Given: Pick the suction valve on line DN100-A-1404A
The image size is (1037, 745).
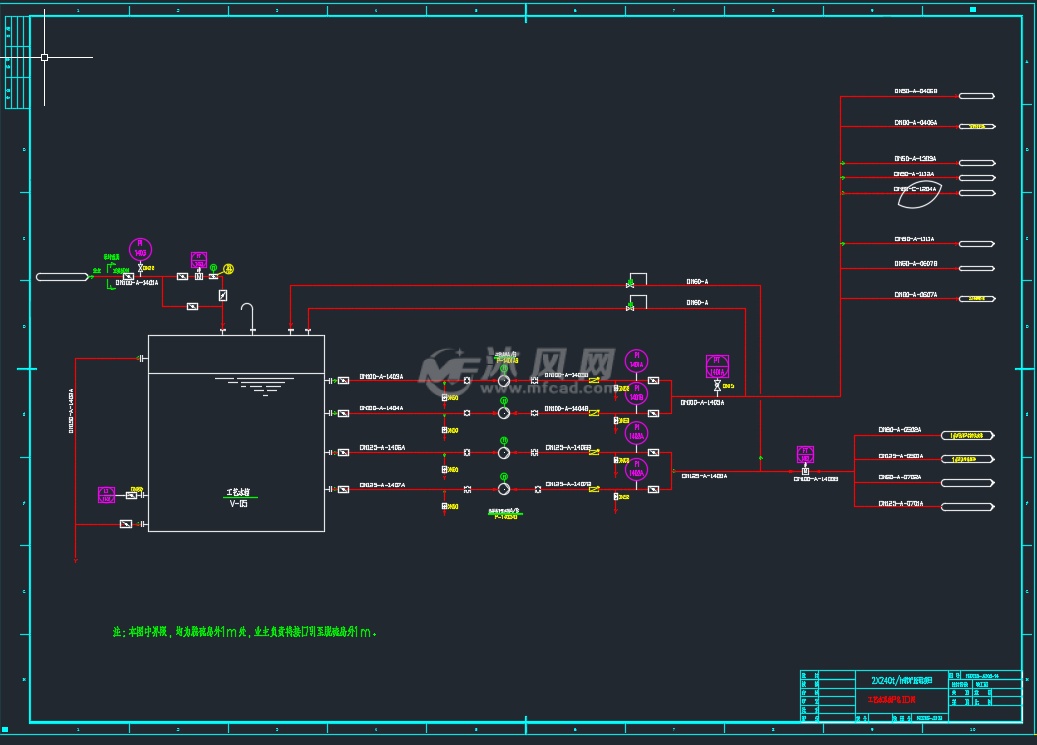Looking at the screenshot, I should click(343, 413).
